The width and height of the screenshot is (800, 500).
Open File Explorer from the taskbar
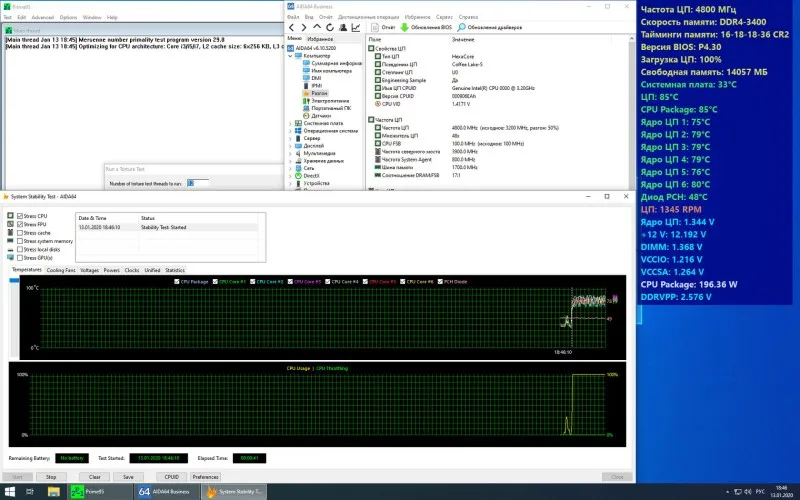(54, 491)
